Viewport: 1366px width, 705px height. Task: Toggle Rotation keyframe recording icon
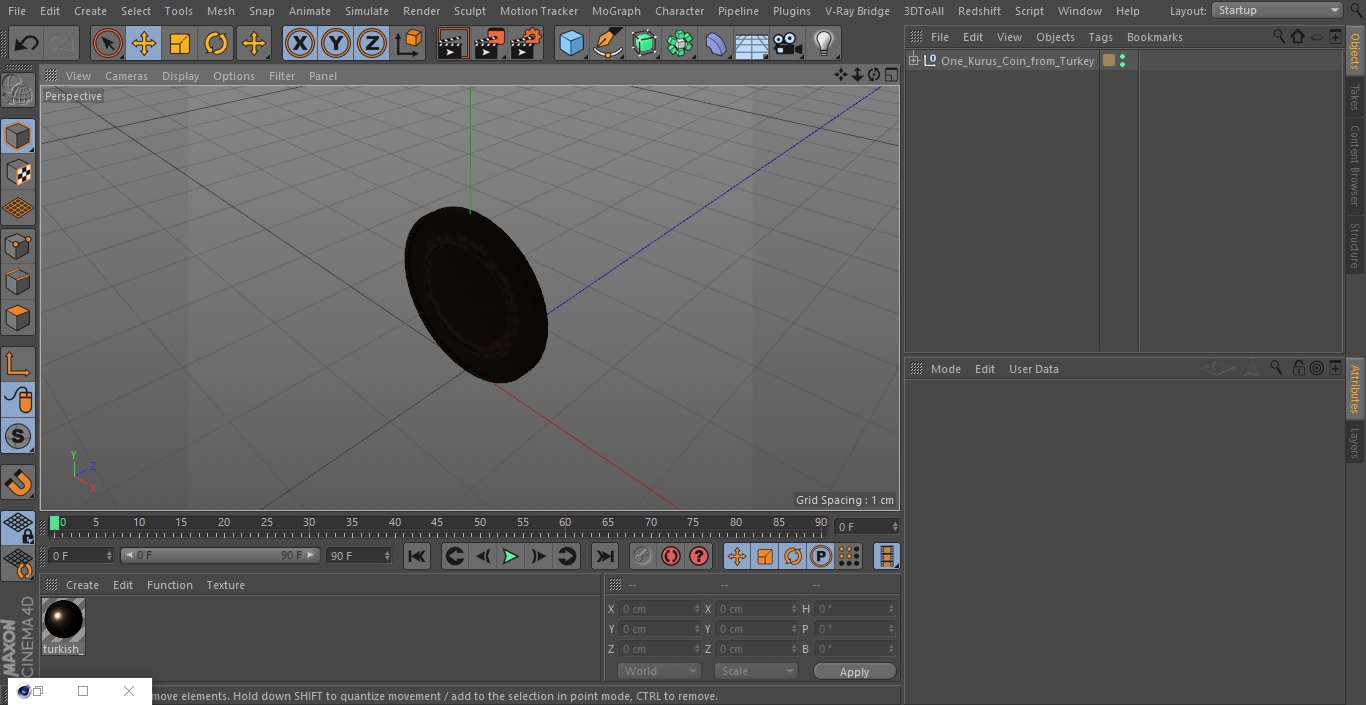tap(793, 556)
